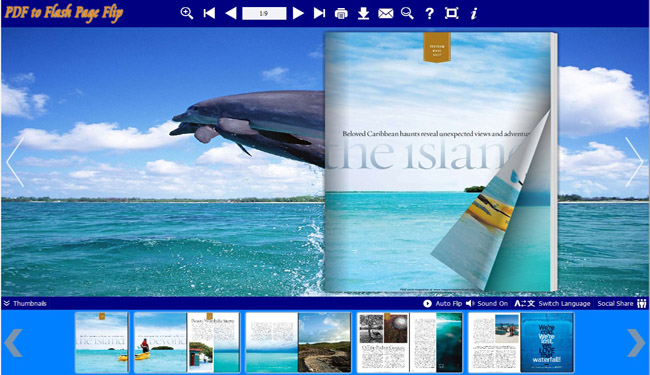Show book info with the i icon
The image size is (650, 375).
(474, 13)
